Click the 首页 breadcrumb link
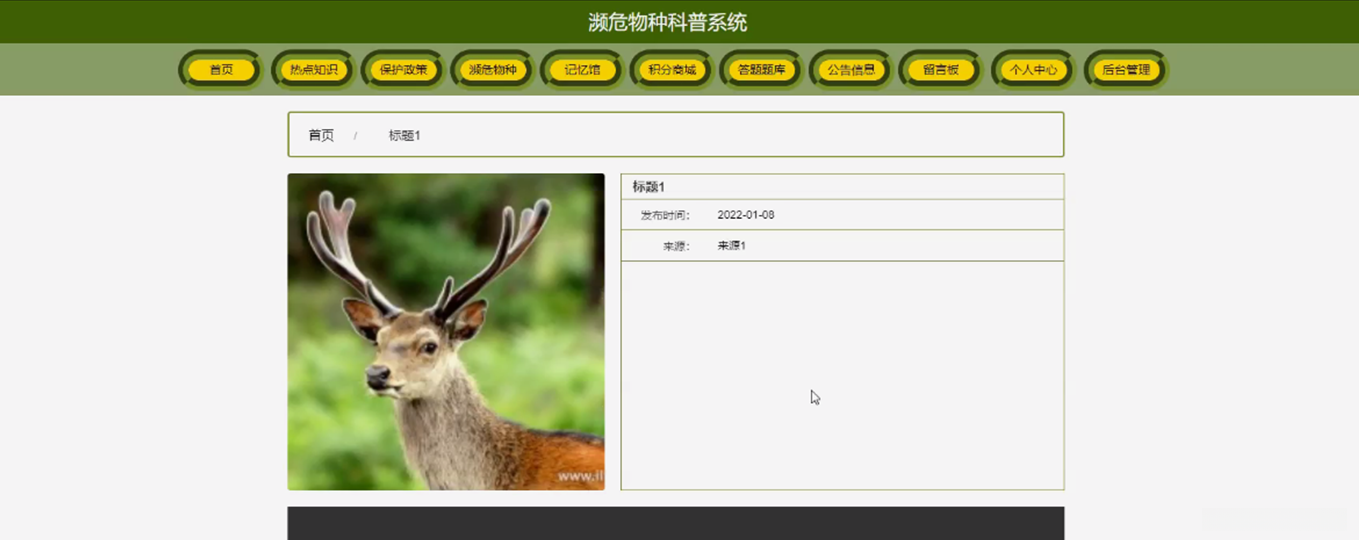 (x=321, y=135)
